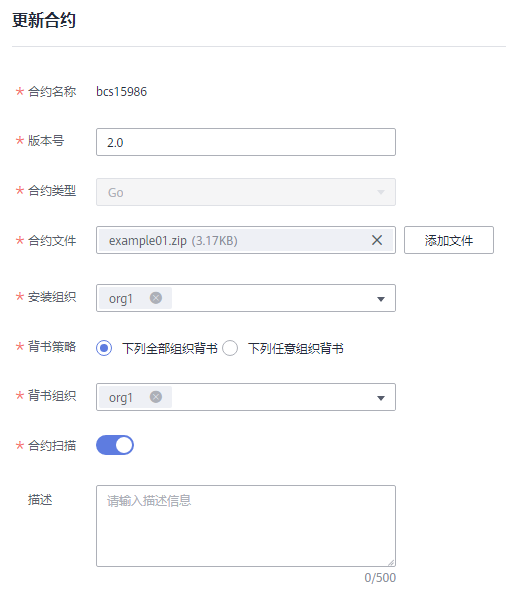Viewport: 506px width, 590px height.
Task: Remove the example01.zip file with X icon
Action: click(x=377, y=240)
